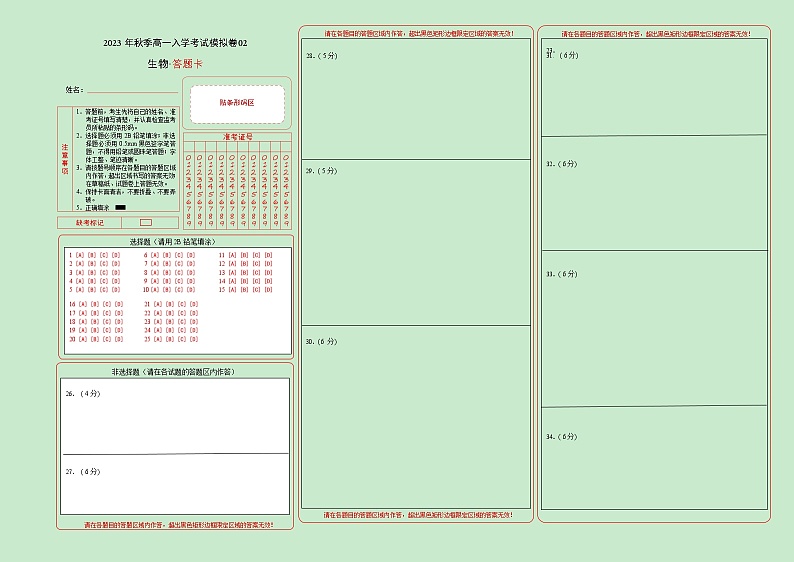
Task: Fill bubble A for question 21
Action: 158,304
